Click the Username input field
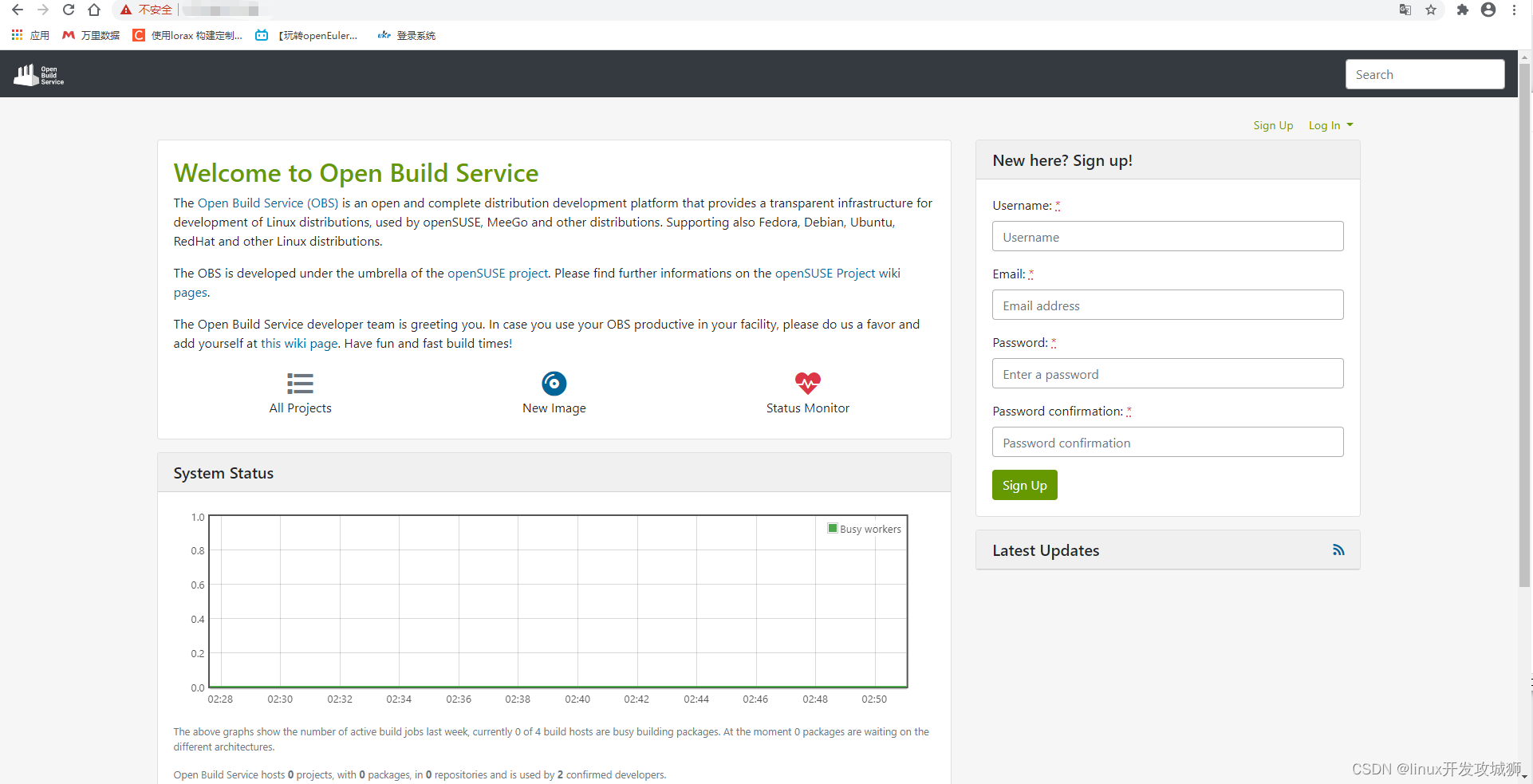Screen dimensions: 1533x784 (1168, 237)
